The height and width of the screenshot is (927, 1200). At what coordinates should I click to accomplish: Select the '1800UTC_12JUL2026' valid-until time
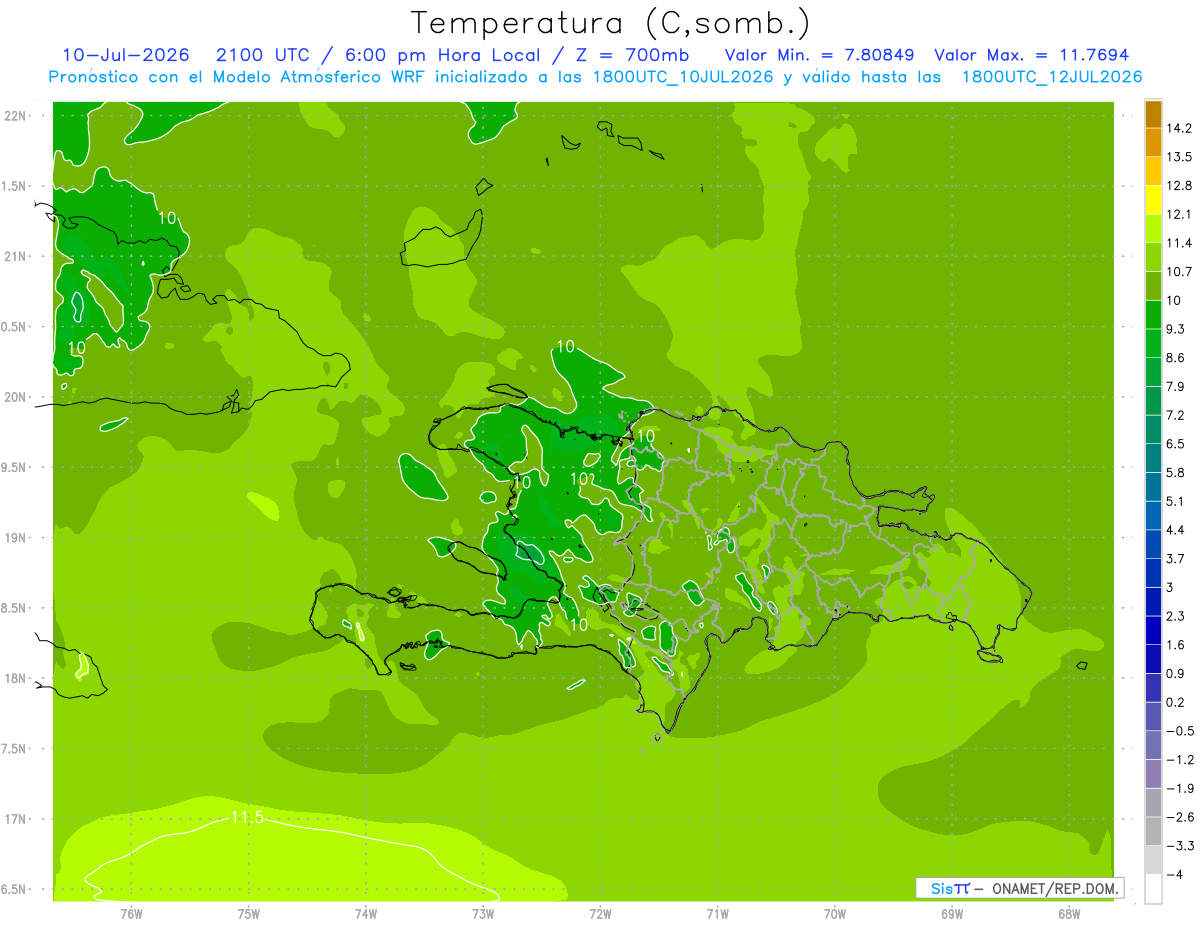tap(1051, 77)
